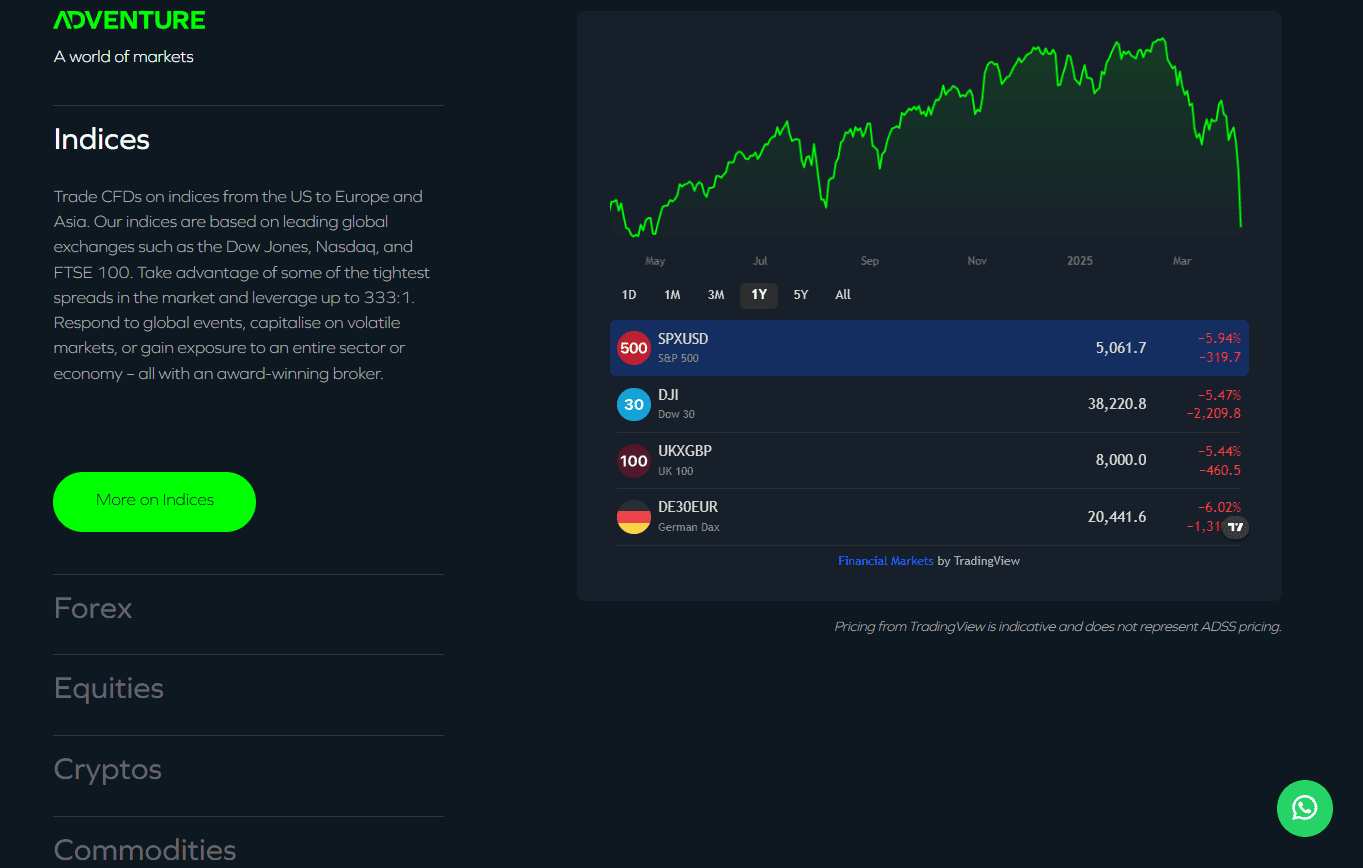Expand the Commodities section
The width and height of the screenshot is (1363, 868).
click(x=144, y=849)
